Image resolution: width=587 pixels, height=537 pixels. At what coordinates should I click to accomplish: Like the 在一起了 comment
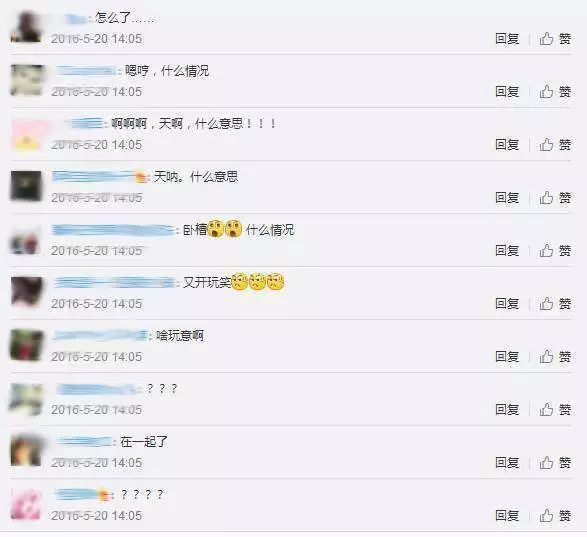(555, 463)
